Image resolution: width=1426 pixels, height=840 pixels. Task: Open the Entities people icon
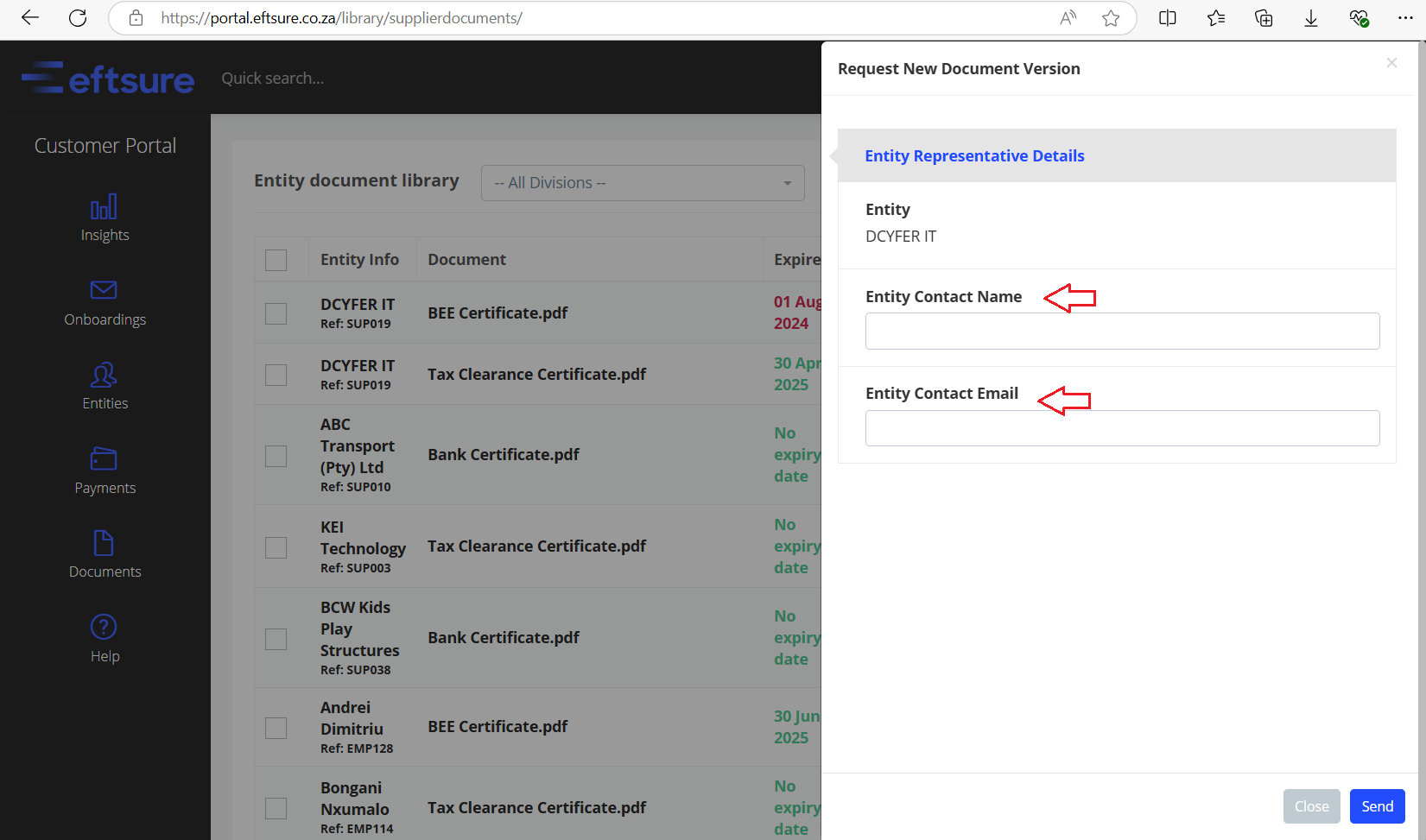click(x=104, y=375)
